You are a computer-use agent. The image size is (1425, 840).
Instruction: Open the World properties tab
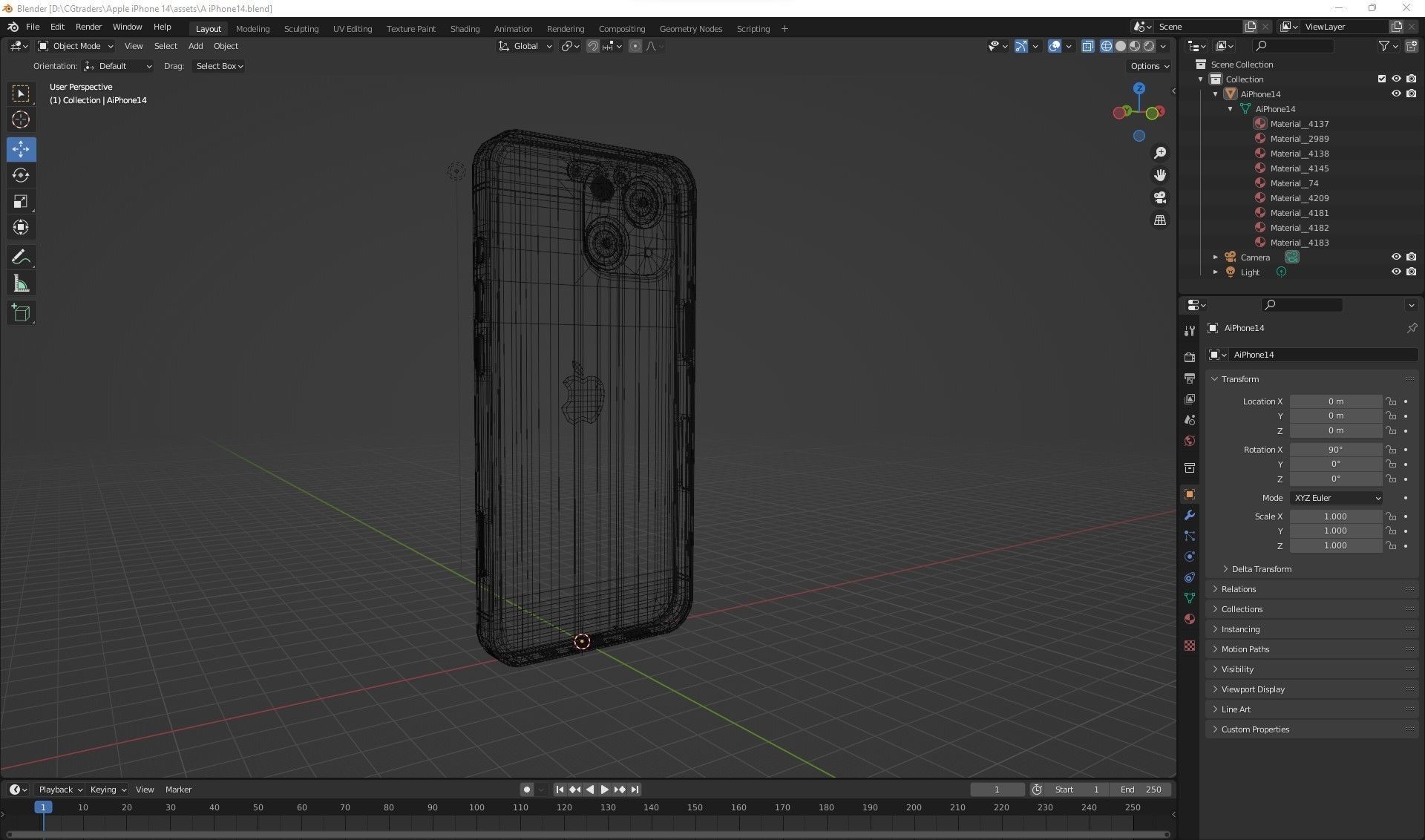[x=1190, y=440]
